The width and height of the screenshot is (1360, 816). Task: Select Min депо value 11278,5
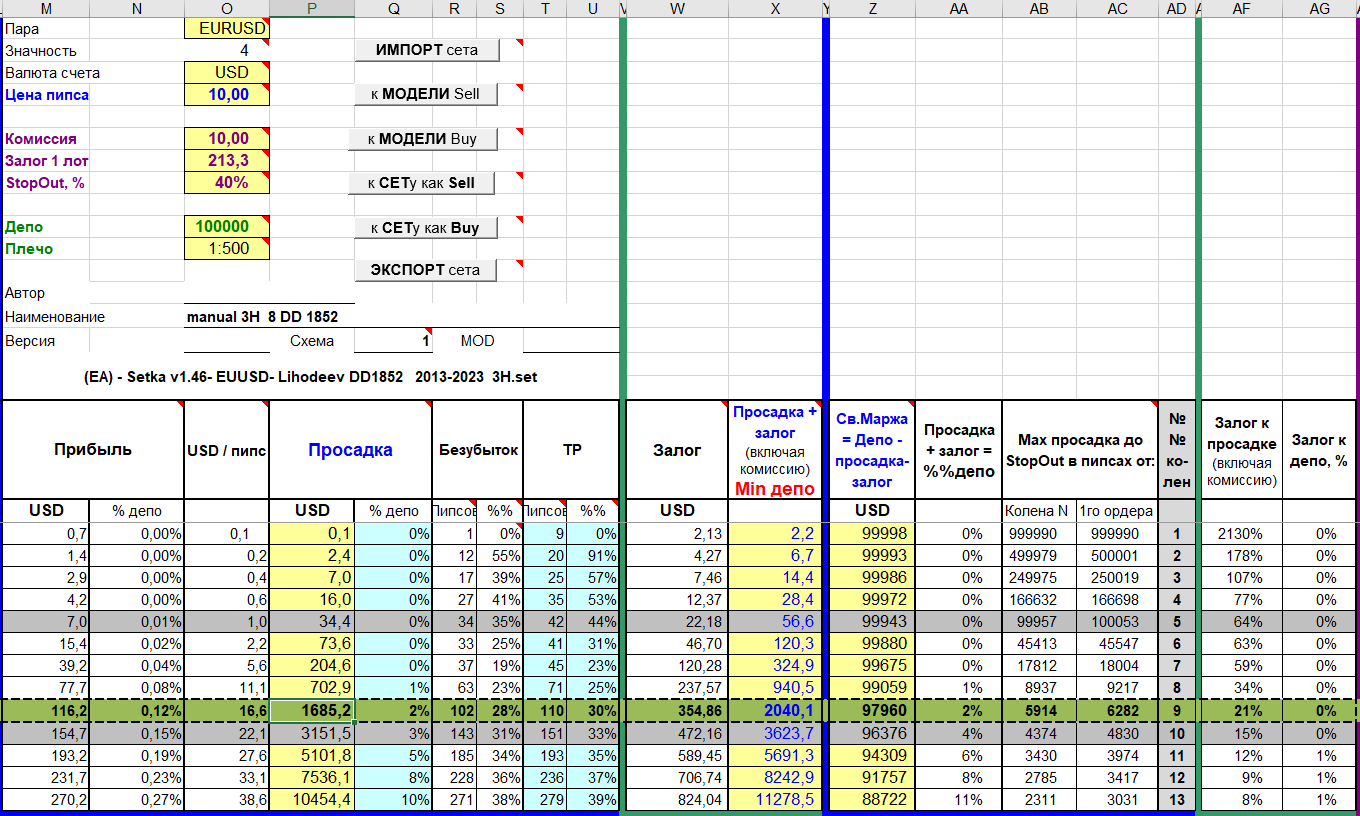click(x=775, y=799)
